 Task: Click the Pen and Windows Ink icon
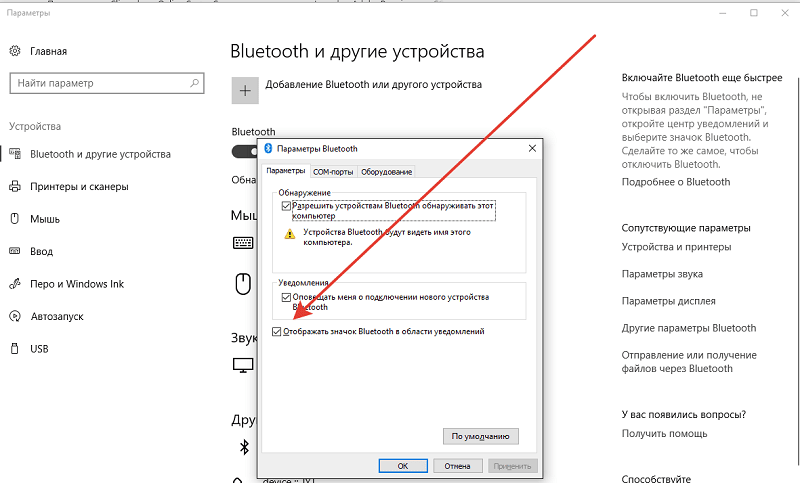(x=15, y=284)
